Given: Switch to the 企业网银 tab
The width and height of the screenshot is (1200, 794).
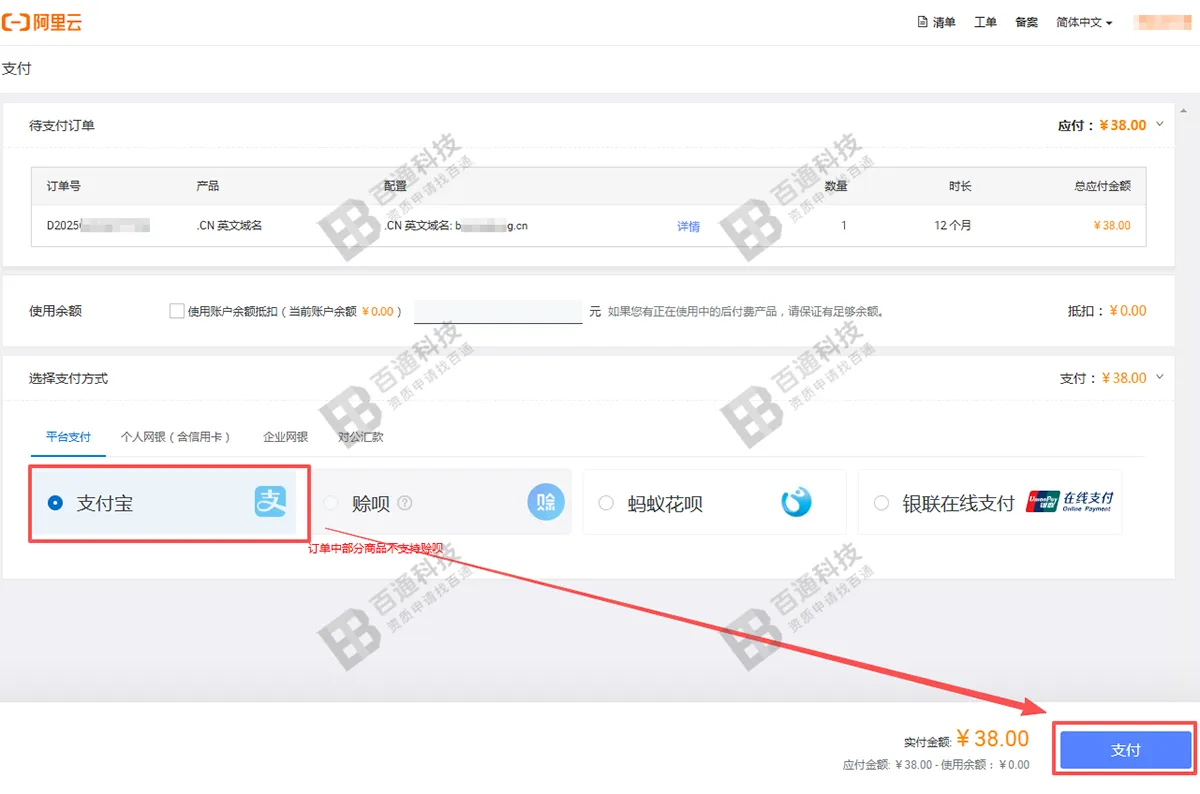Looking at the screenshot, I should point(285,437).
